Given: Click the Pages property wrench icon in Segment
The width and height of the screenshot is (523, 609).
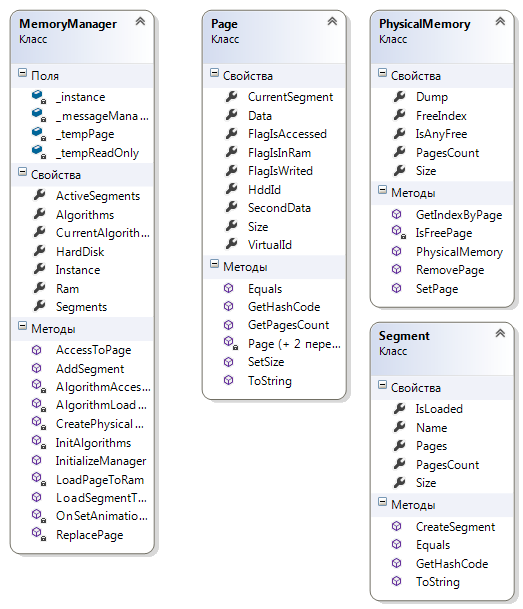Looking at the screenshot, I should click(400, 445).
